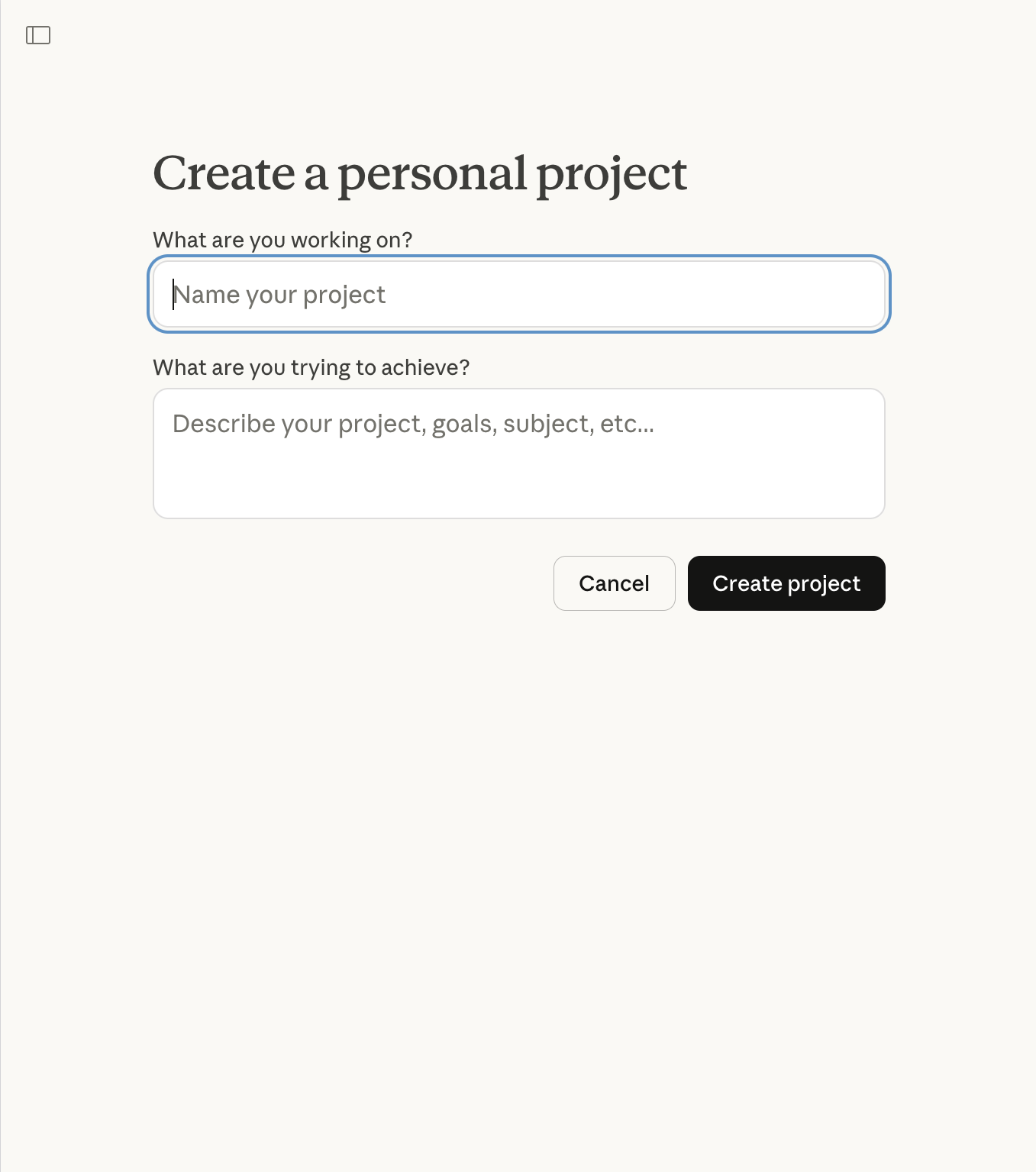Viewport: 1036px width, 1172px height.
Task: Activate the goals description textarea
Action: point(519,454)
